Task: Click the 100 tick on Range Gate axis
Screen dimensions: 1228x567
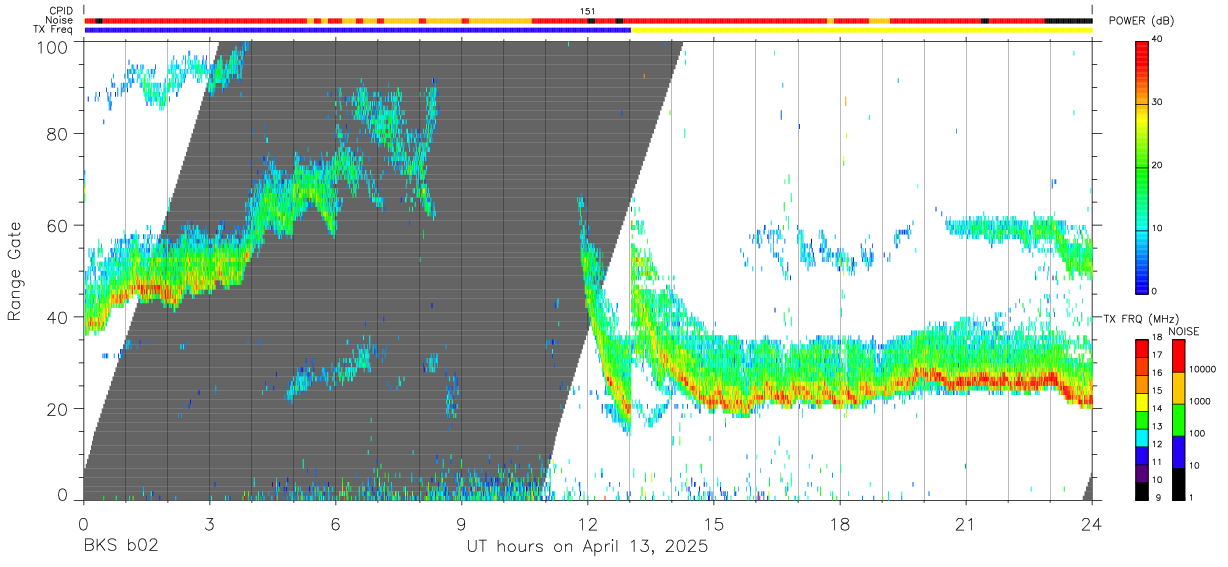Action: pyautogui.click(x=55, y=46)
